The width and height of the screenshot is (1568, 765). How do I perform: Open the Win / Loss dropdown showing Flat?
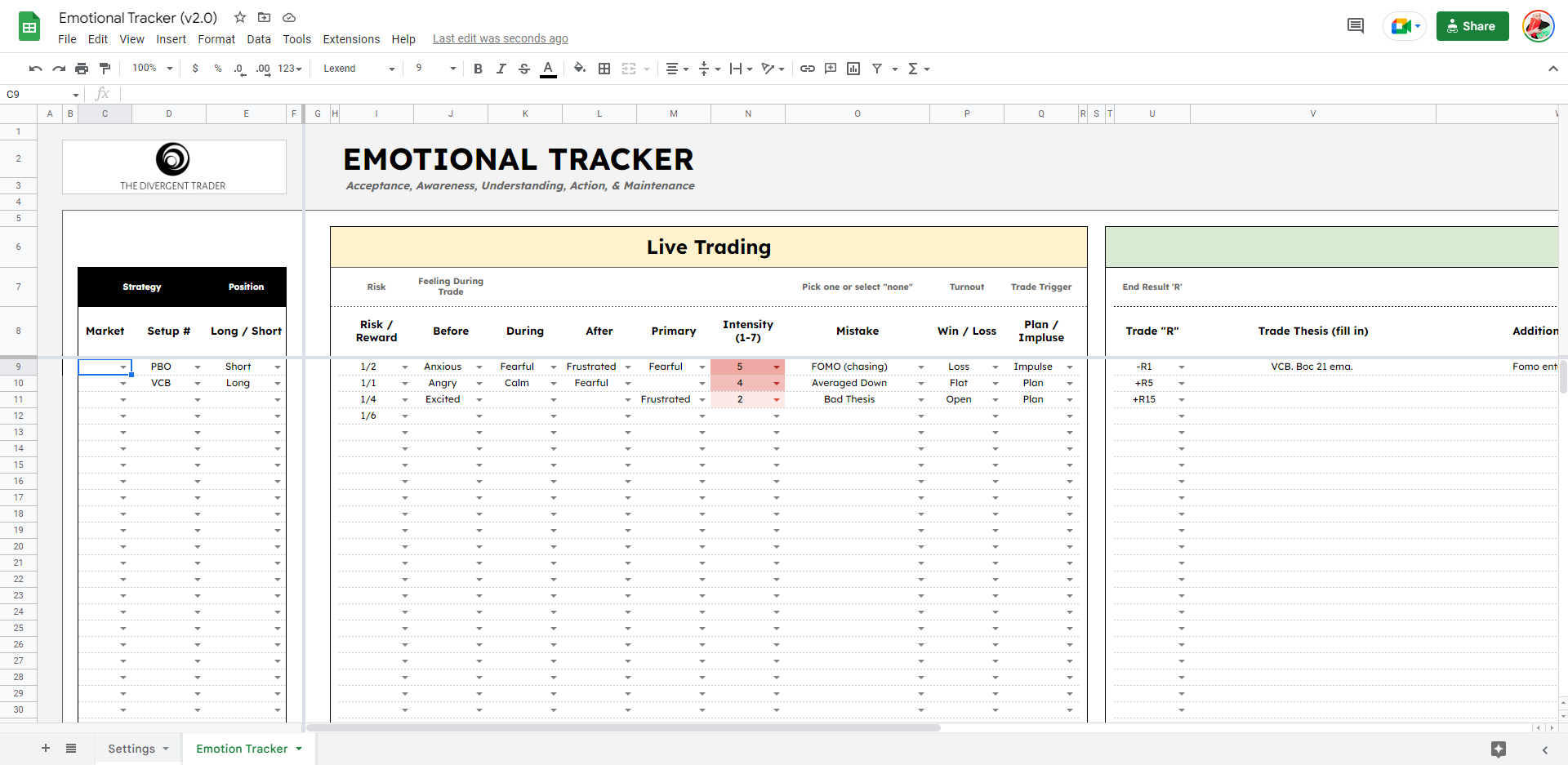[x=996, y=384]
